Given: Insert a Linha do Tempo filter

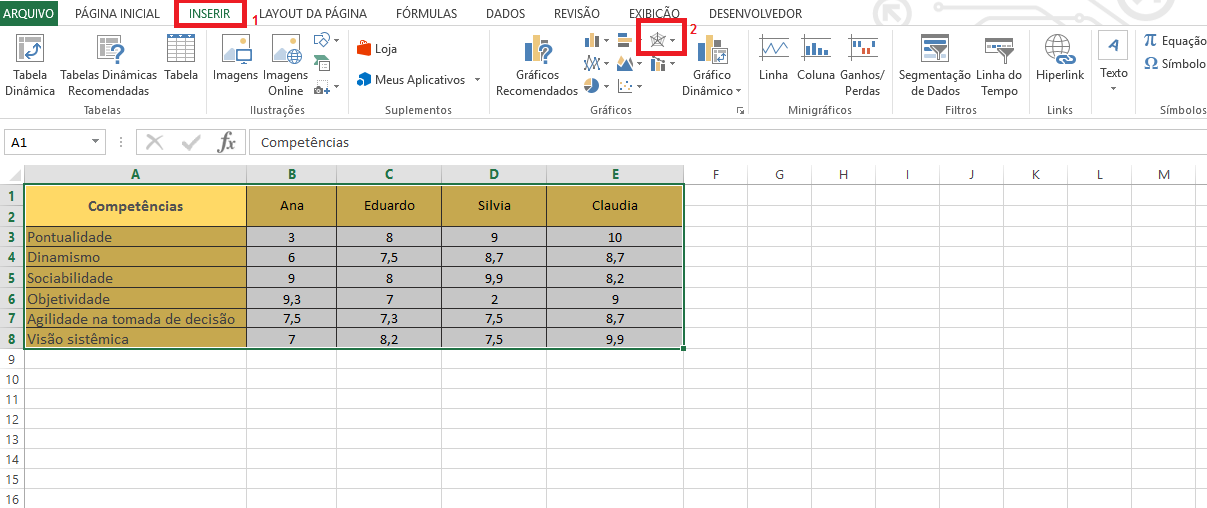Looking at the screenshot, I should pos(998,50).
